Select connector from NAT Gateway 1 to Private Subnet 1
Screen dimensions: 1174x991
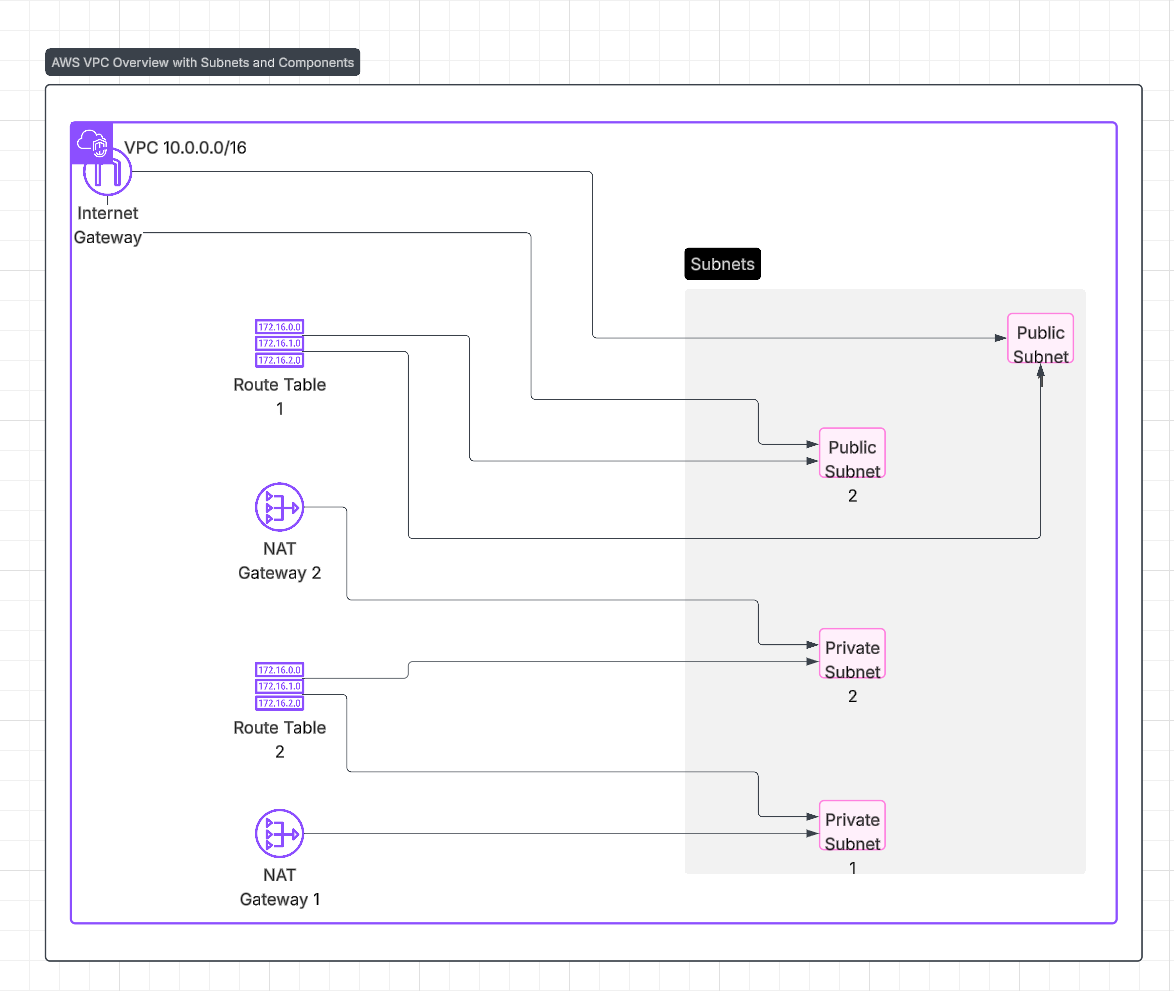tap(550, 834)
